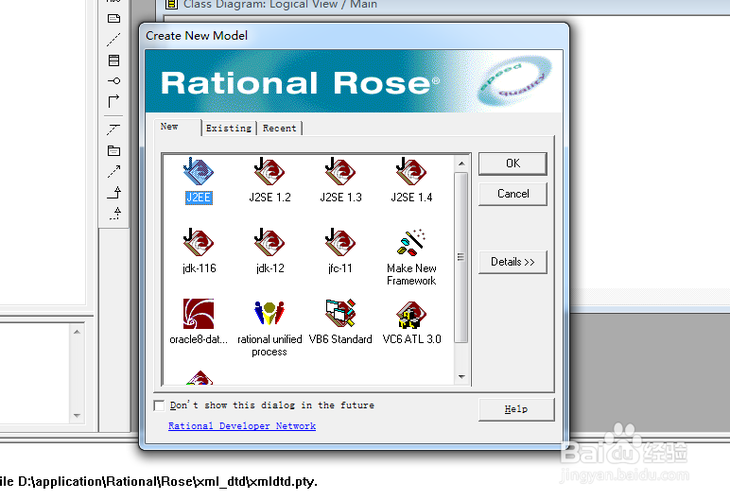Pick the Association Class tool
This screenshot has height=500, width=730.
(114, 129)
